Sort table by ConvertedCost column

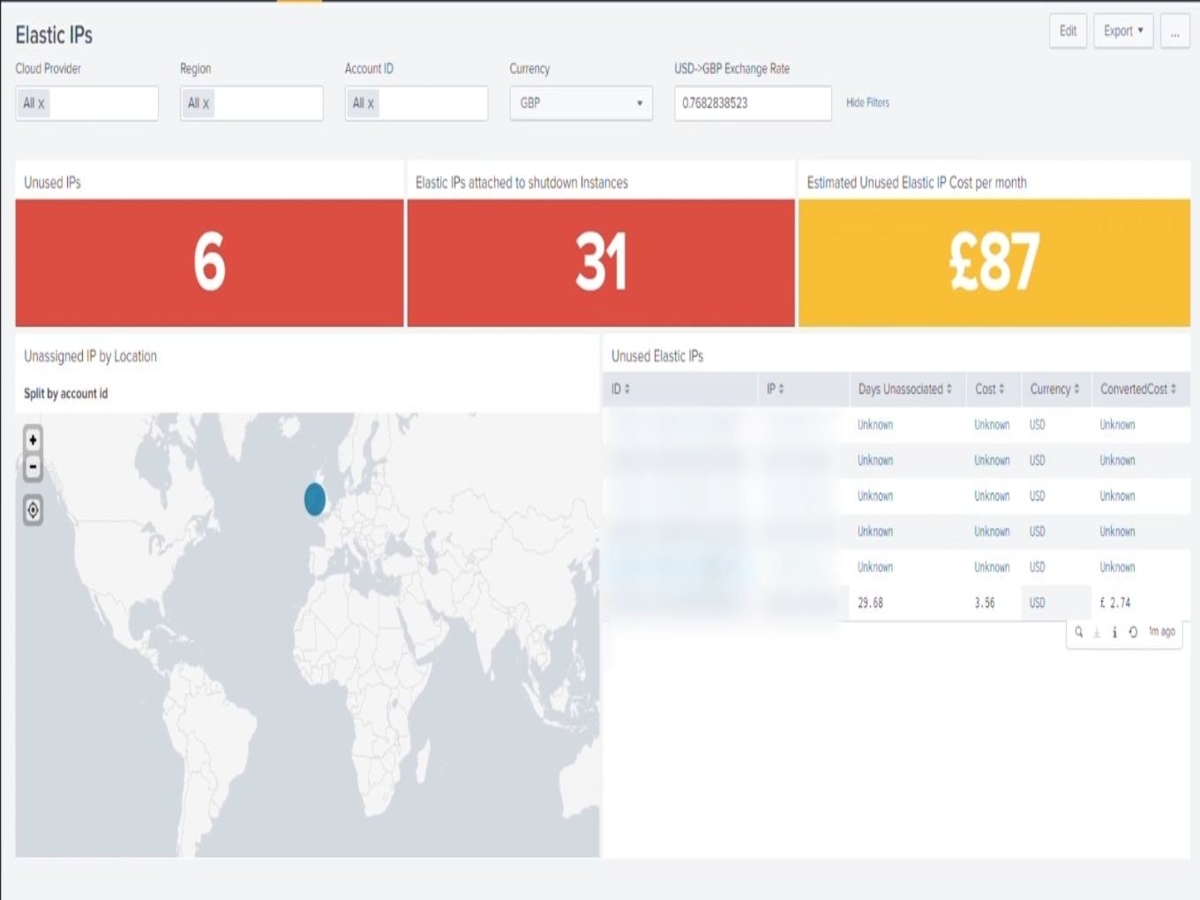point(1138,389)
